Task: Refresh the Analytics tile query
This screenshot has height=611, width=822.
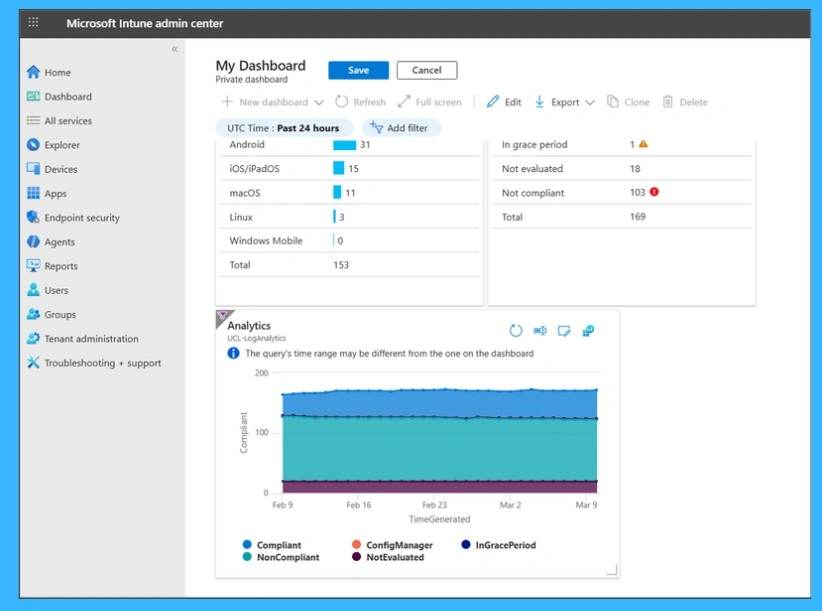Action: pos(516,330)
